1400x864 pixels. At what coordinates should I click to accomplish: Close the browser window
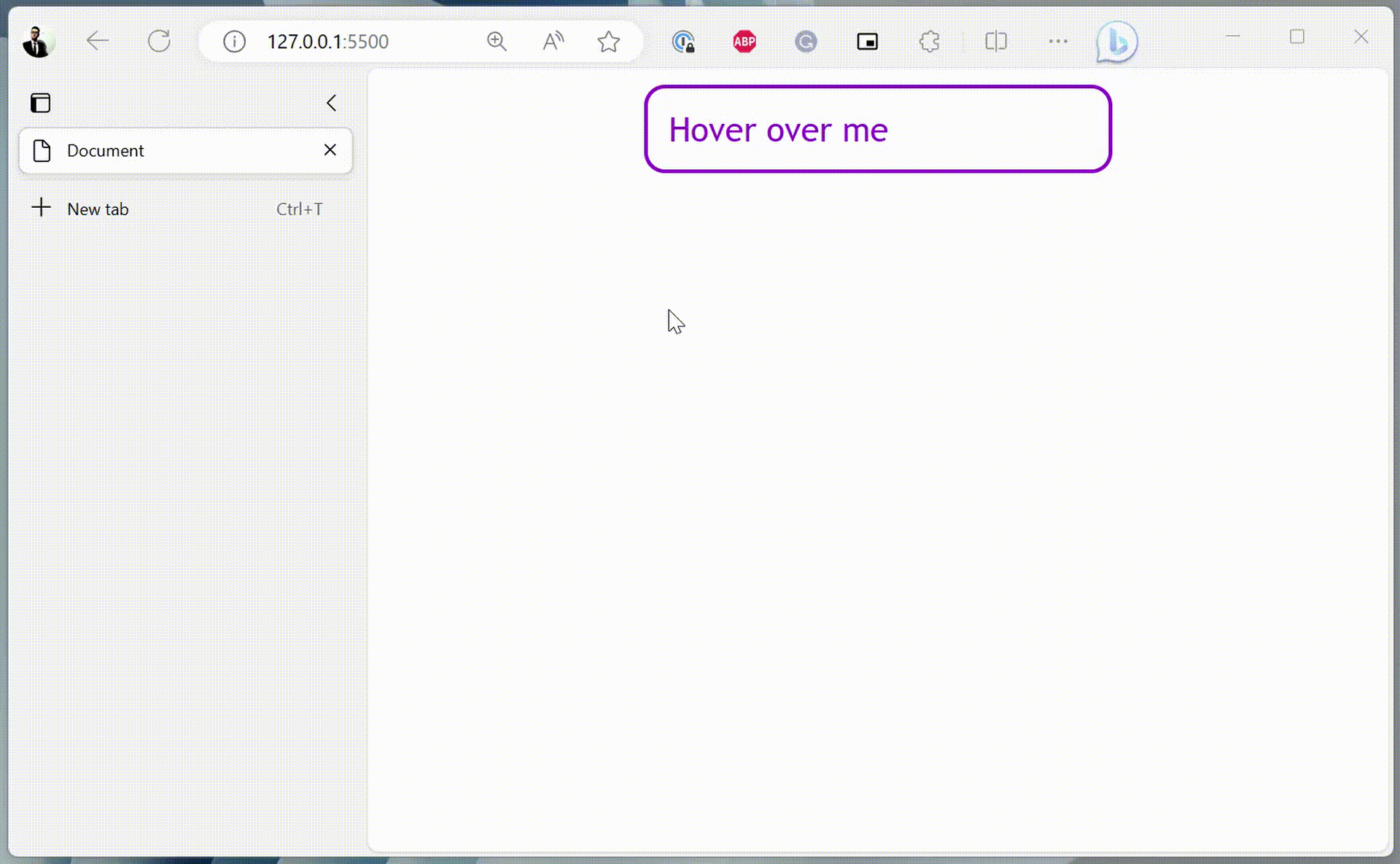coord(1361,36)
